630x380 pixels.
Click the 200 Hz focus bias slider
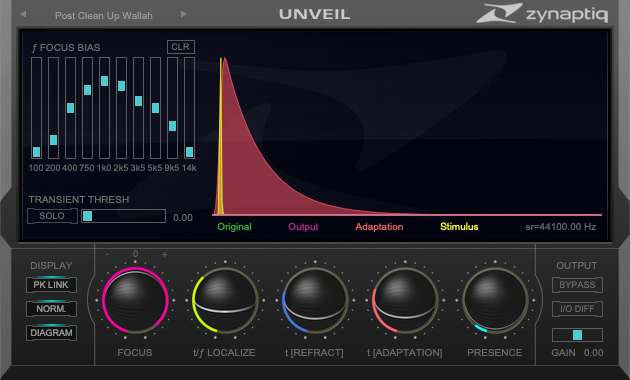53,108
